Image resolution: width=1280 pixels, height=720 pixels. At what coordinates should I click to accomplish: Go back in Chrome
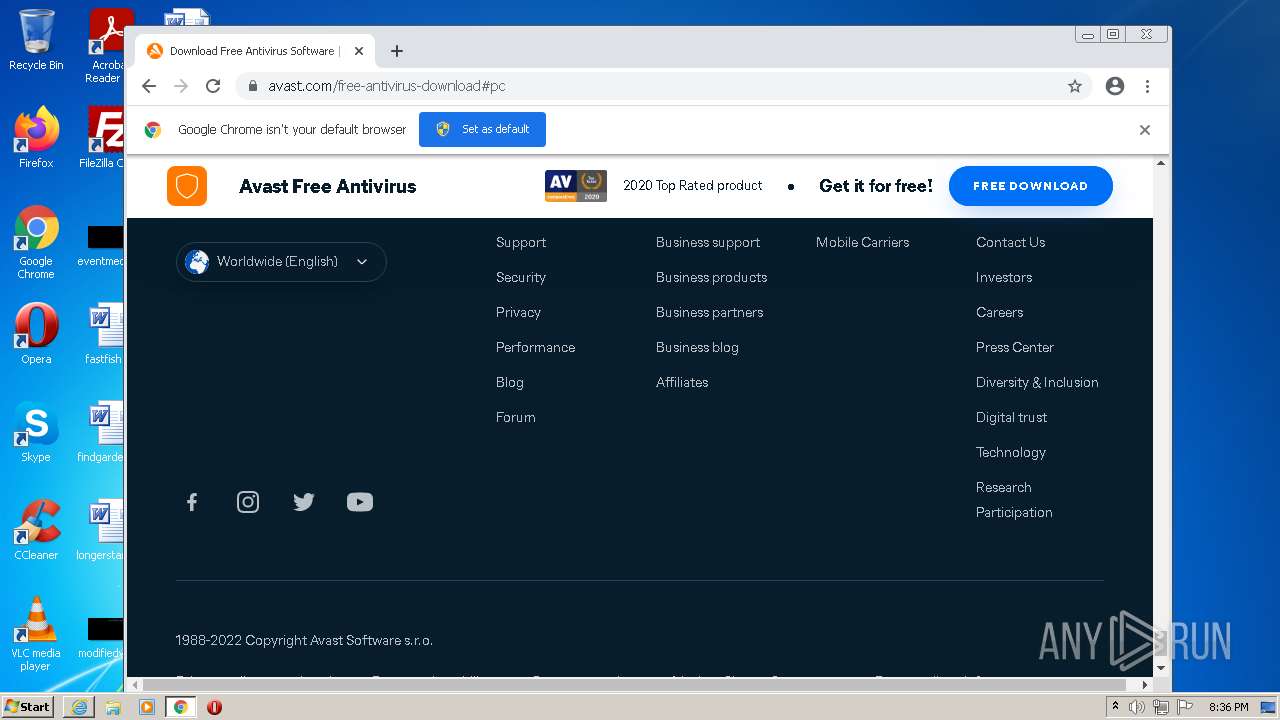pos(149,86)
